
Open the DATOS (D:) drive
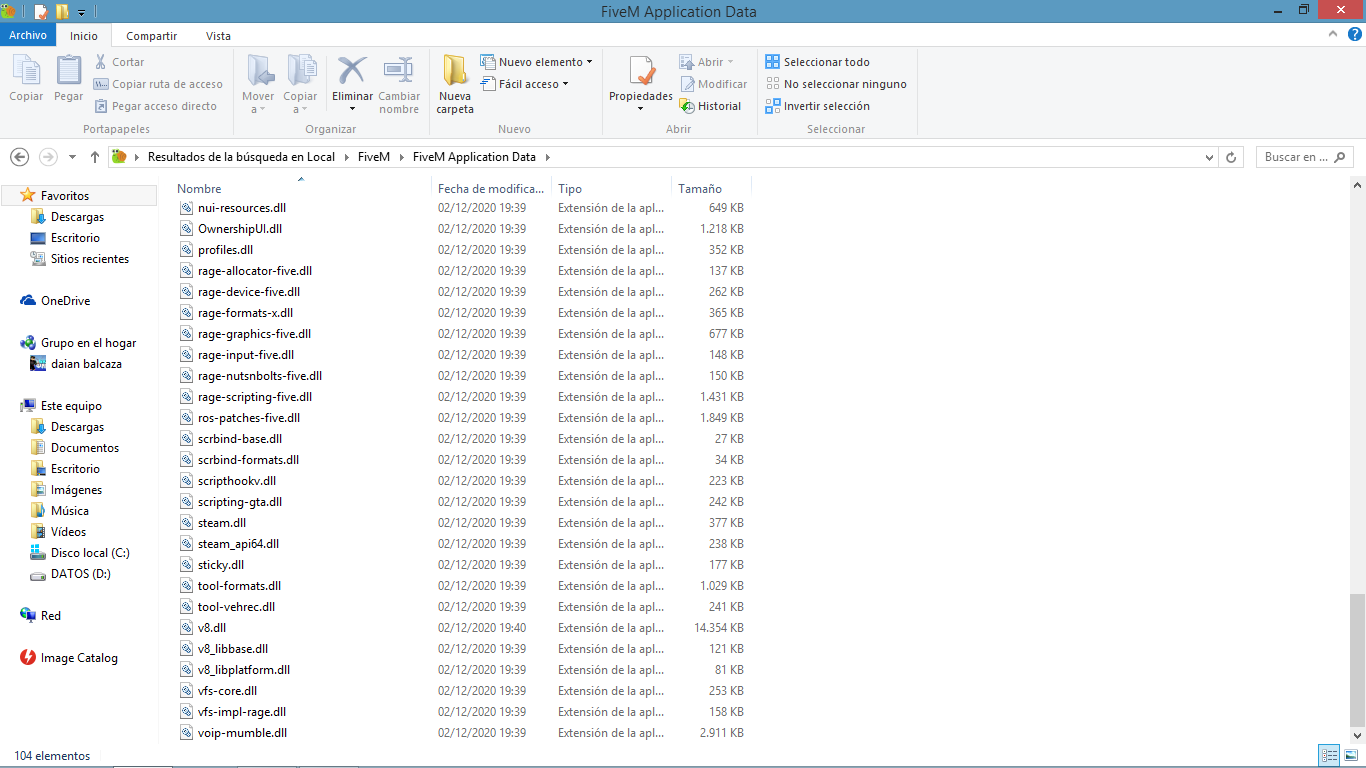pyautogui.click(x=80, y=574)
